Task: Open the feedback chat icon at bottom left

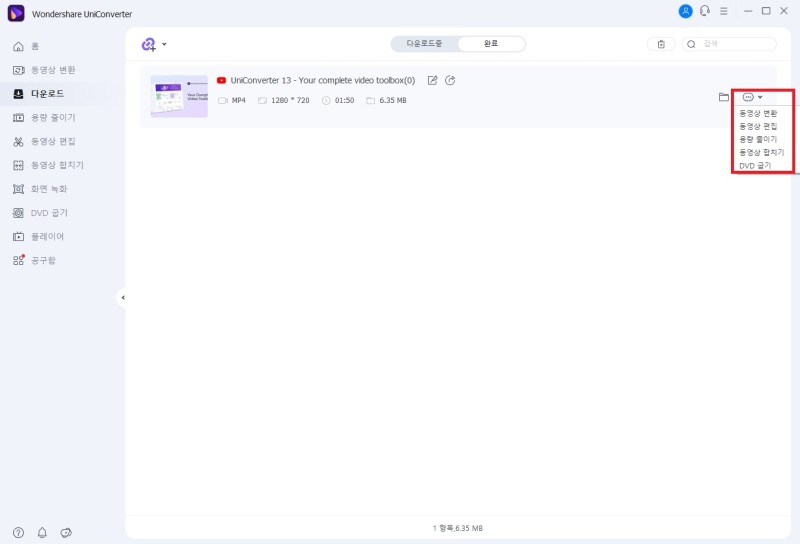Action: (x=66, y=533)
